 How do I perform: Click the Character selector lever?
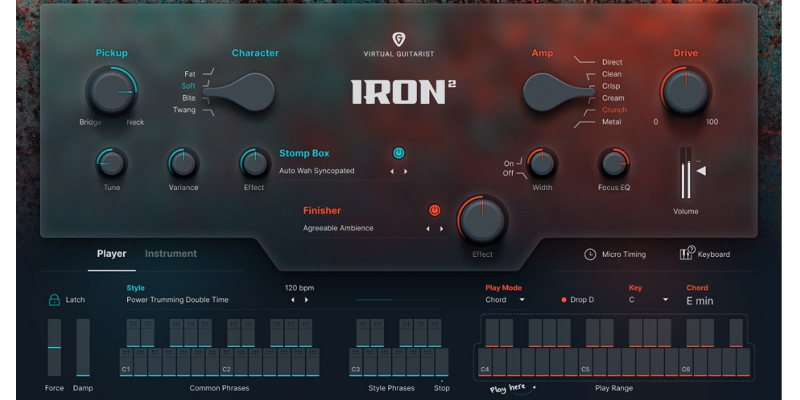tap(239, 92)
